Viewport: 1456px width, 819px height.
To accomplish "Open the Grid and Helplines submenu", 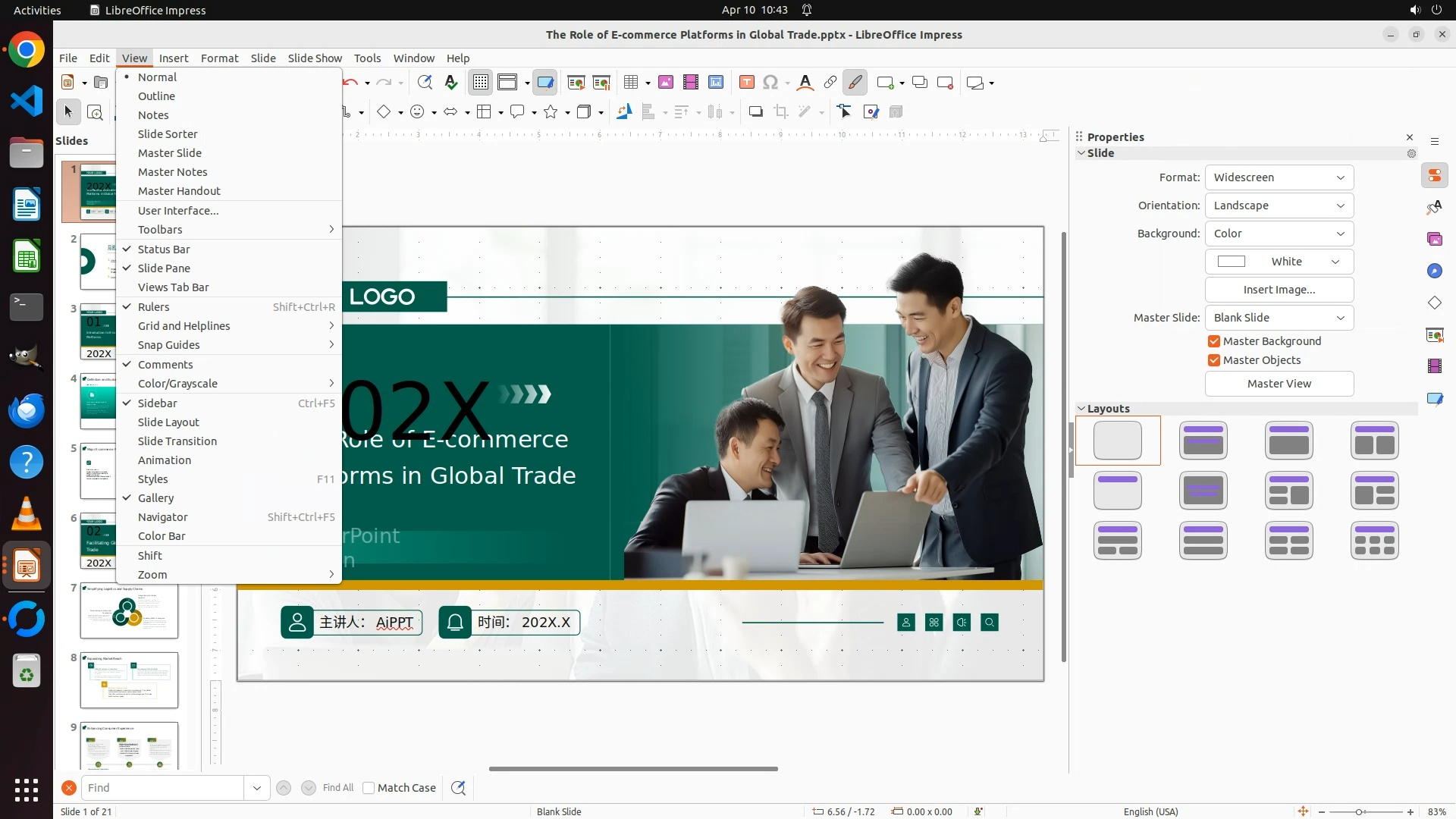I will tap(184, 326).
